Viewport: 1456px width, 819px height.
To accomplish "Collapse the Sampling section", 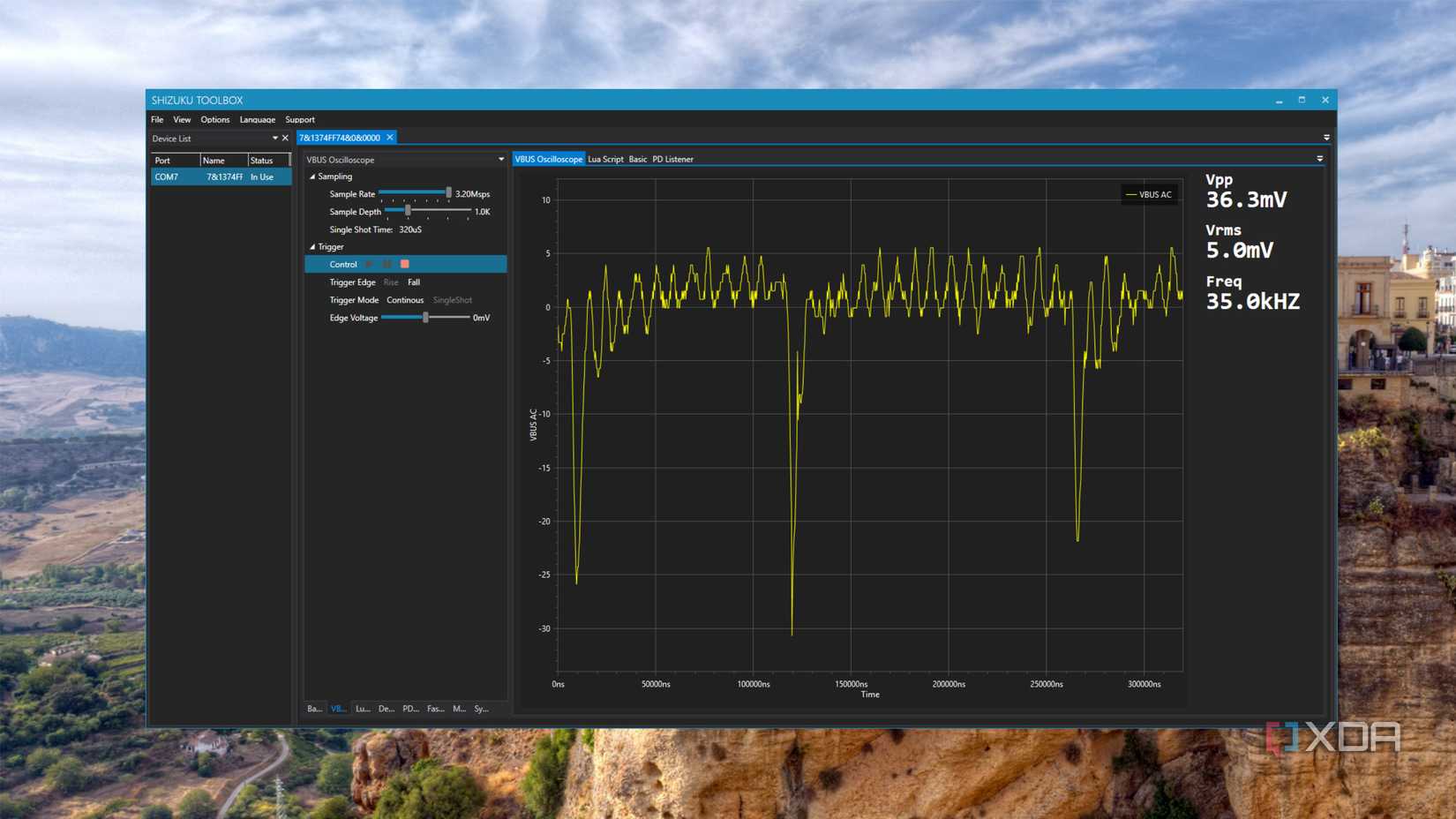I will [312, 177].
